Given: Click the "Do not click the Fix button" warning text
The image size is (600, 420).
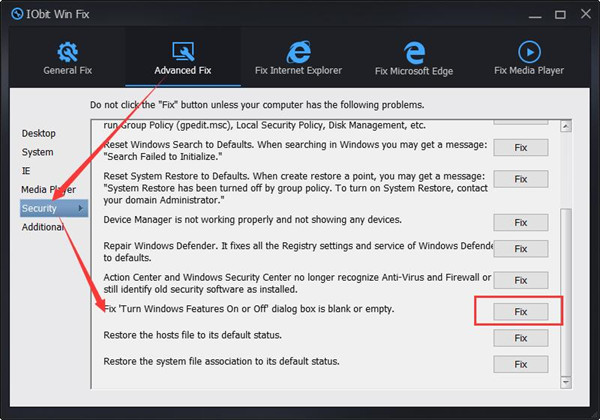Looking at the screenshot, I should pyautogui.click(x=257, y=105).
